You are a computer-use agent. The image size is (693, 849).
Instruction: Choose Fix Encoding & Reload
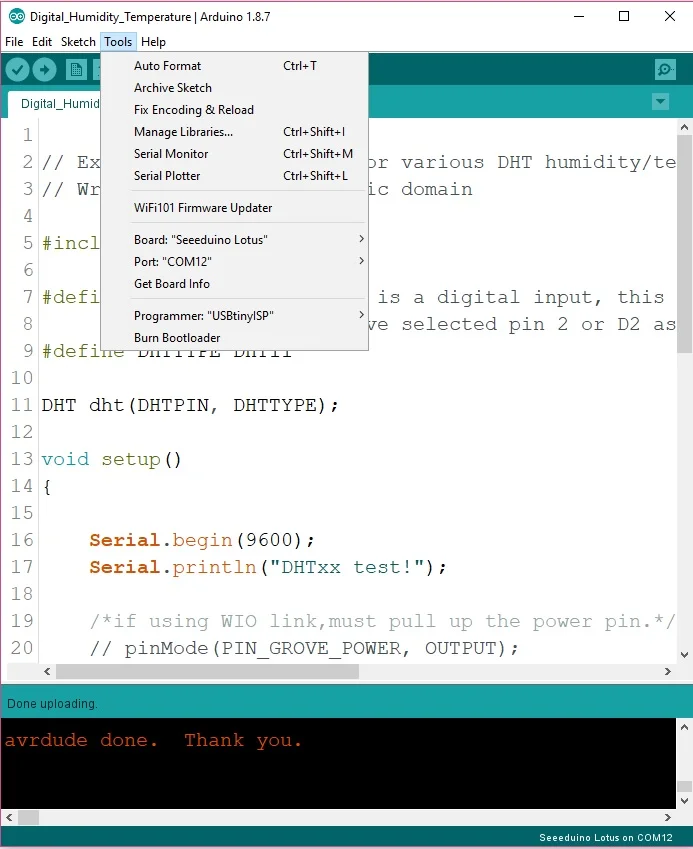[234, 110]
